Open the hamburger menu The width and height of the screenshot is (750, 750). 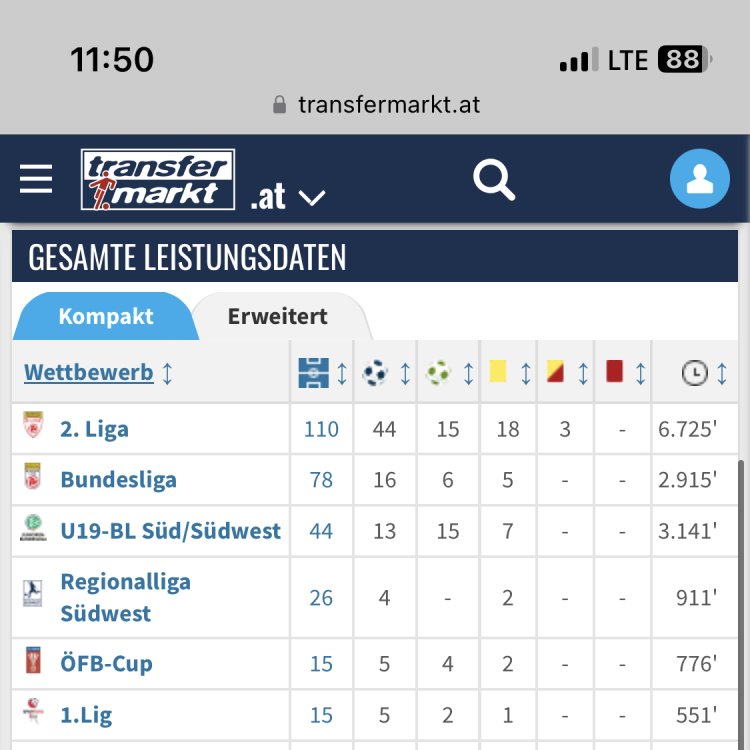pyautogui.click(x=36, y=180)
